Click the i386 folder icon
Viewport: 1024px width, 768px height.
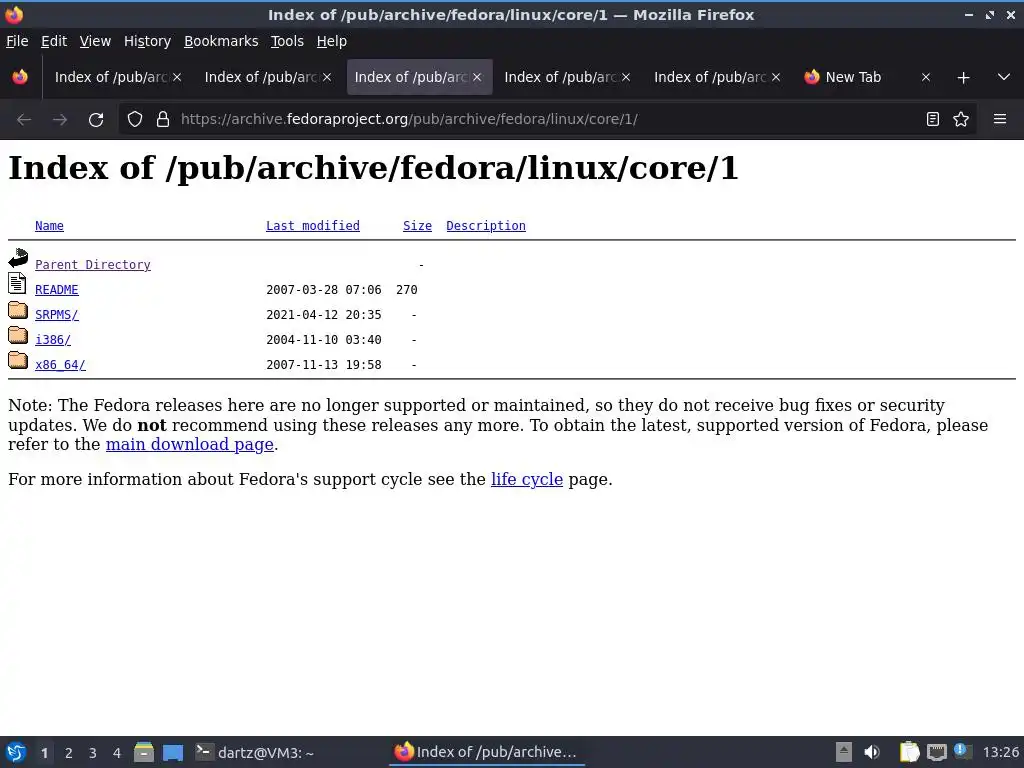pos(18,334)
